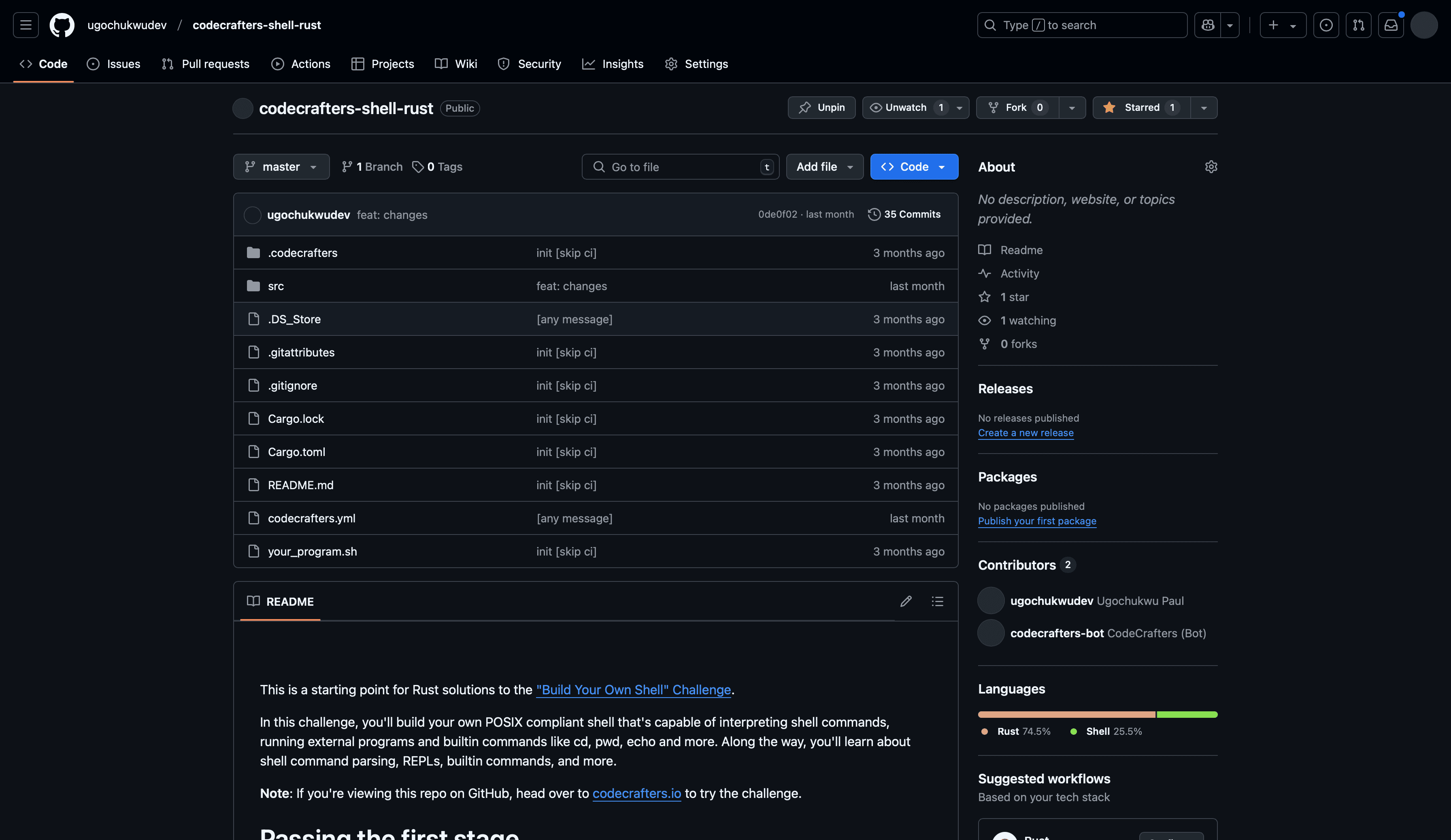Toggle Unwatch for this repository
This screenshot has height=840, width=1451.
tap(906, 108)
